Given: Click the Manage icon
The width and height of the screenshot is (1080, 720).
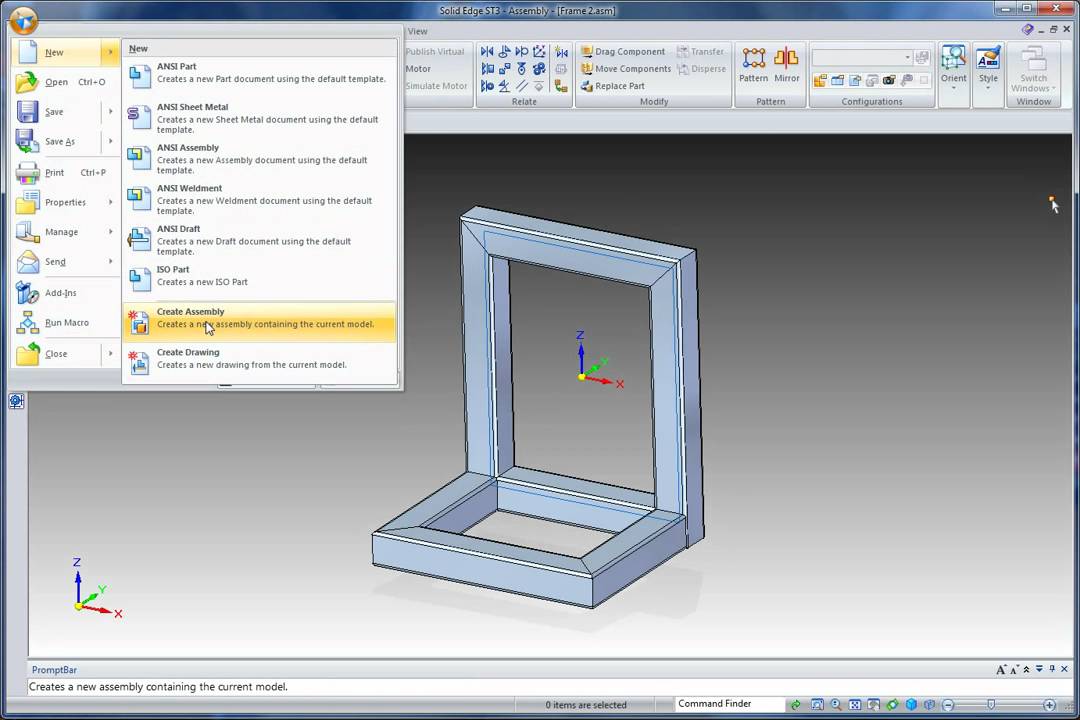Looking at the screenshot, I should 28,232.
